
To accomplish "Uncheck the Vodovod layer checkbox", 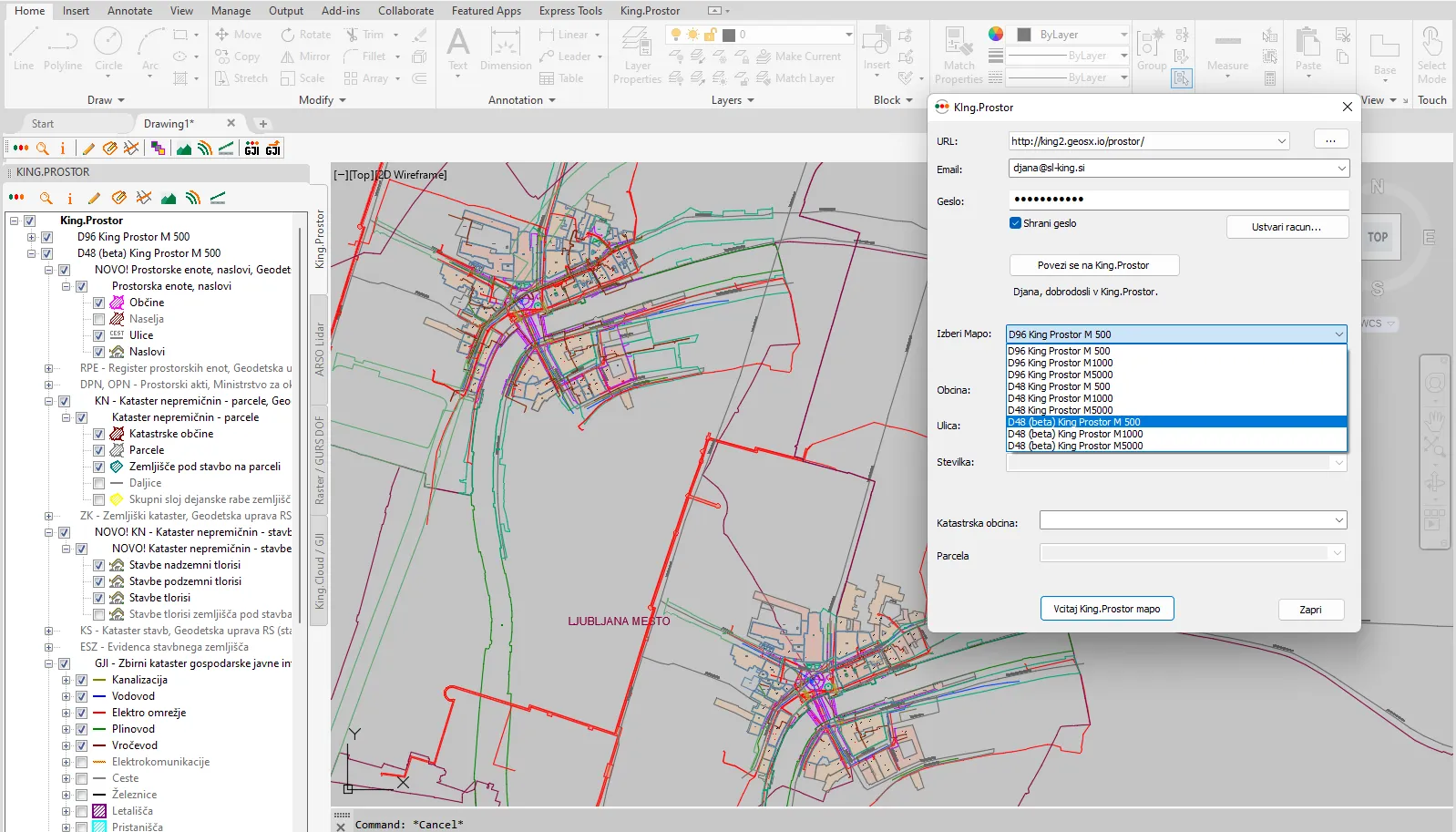I will pyautogui.click(x=81, y=696).
